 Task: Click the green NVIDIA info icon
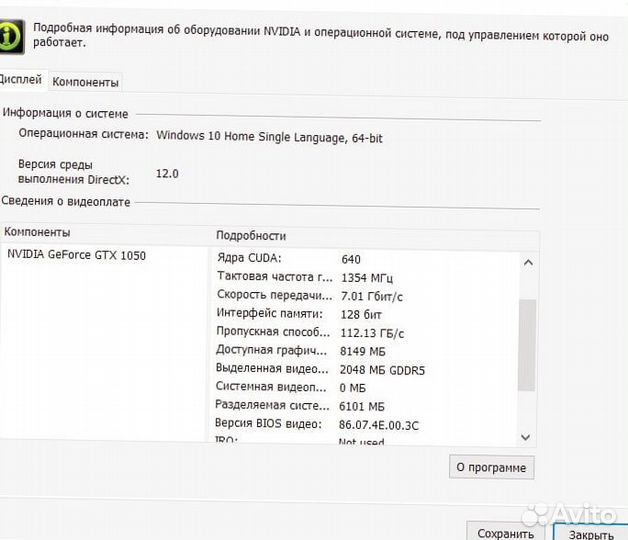(x=11, y=36)
